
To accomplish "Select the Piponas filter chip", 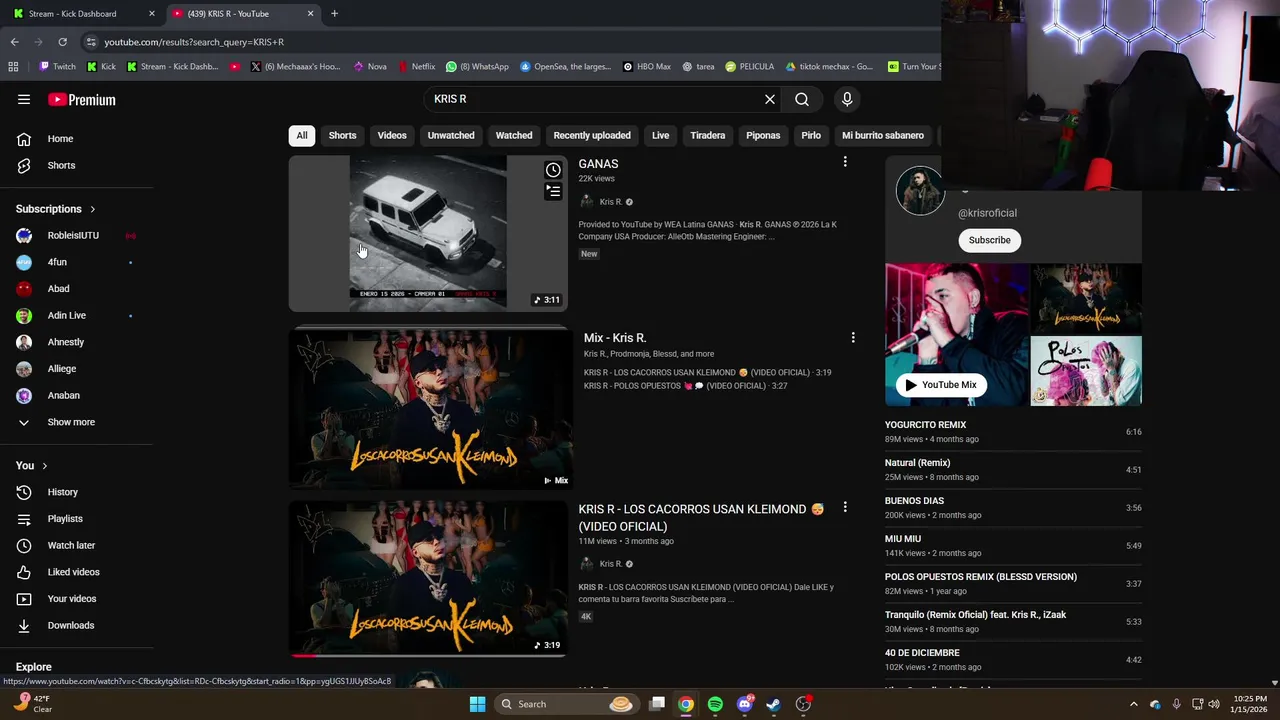I will tap(763, 135).
